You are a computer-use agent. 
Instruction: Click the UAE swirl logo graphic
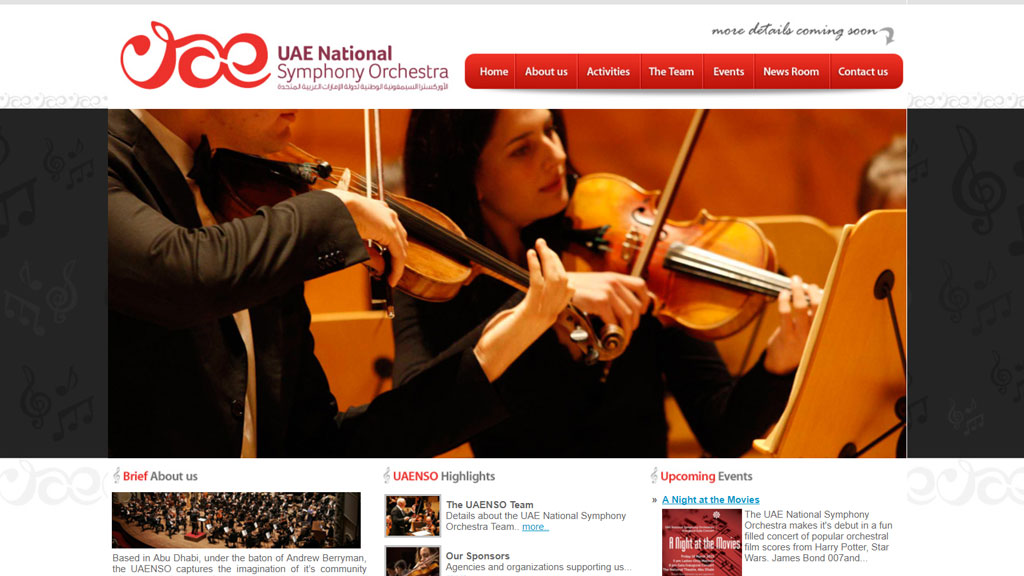tap(195, 55)
